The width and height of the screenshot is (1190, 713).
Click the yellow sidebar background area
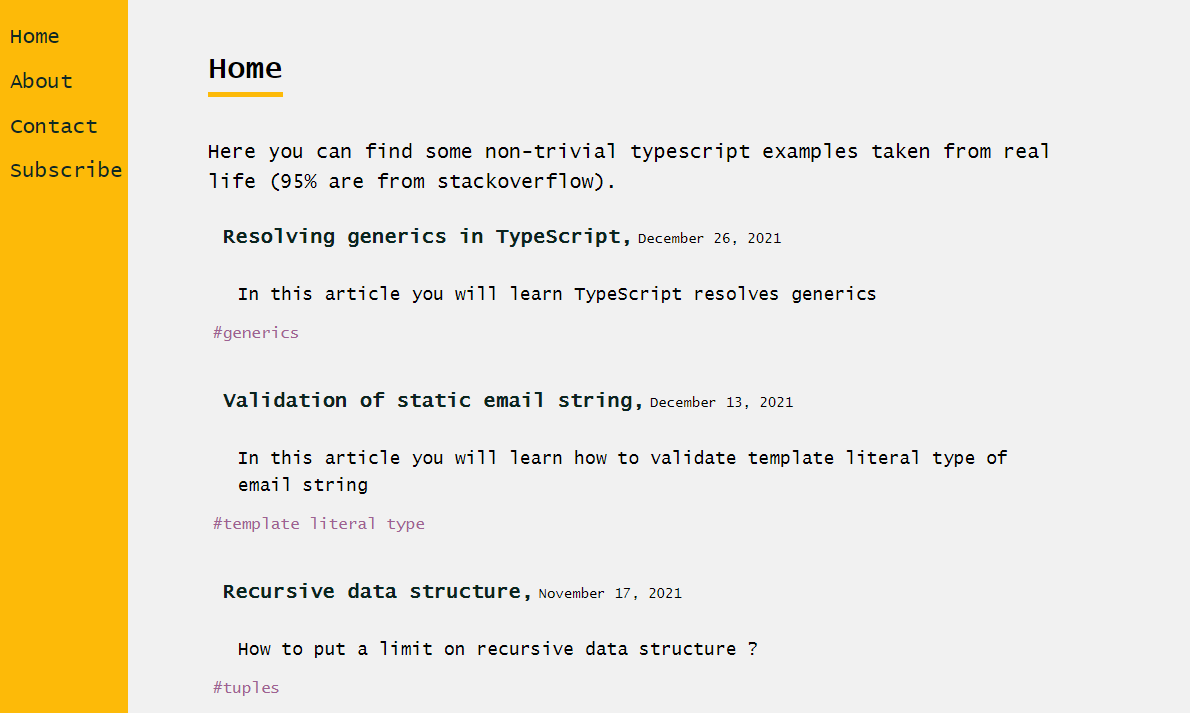(64, 450)
